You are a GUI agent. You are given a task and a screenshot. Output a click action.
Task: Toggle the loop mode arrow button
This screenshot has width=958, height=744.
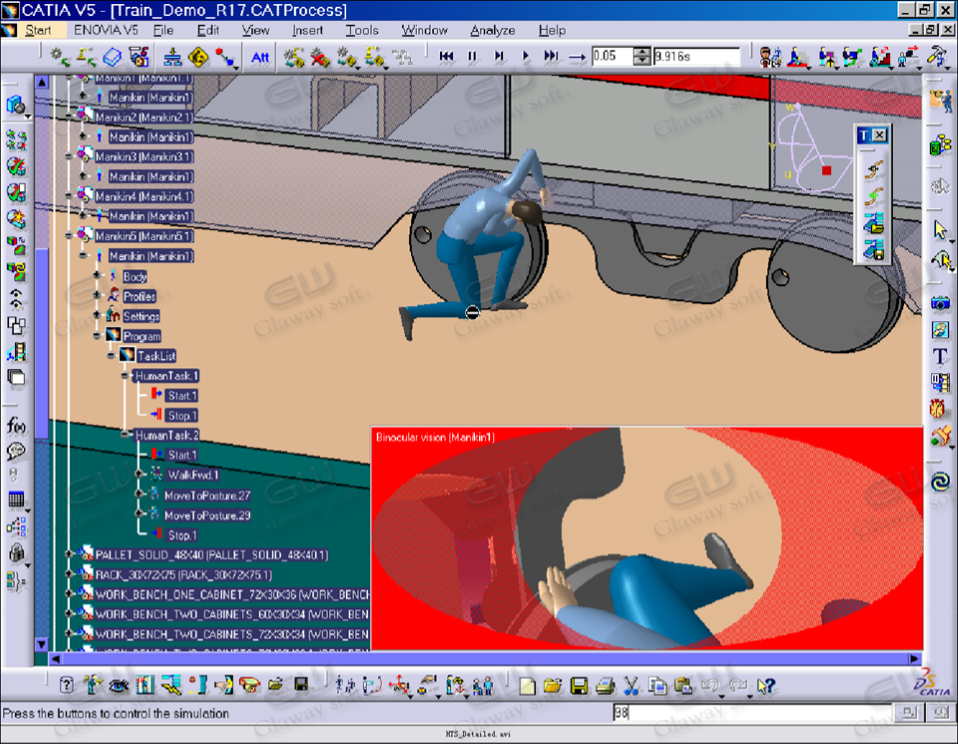click(577, 57)
